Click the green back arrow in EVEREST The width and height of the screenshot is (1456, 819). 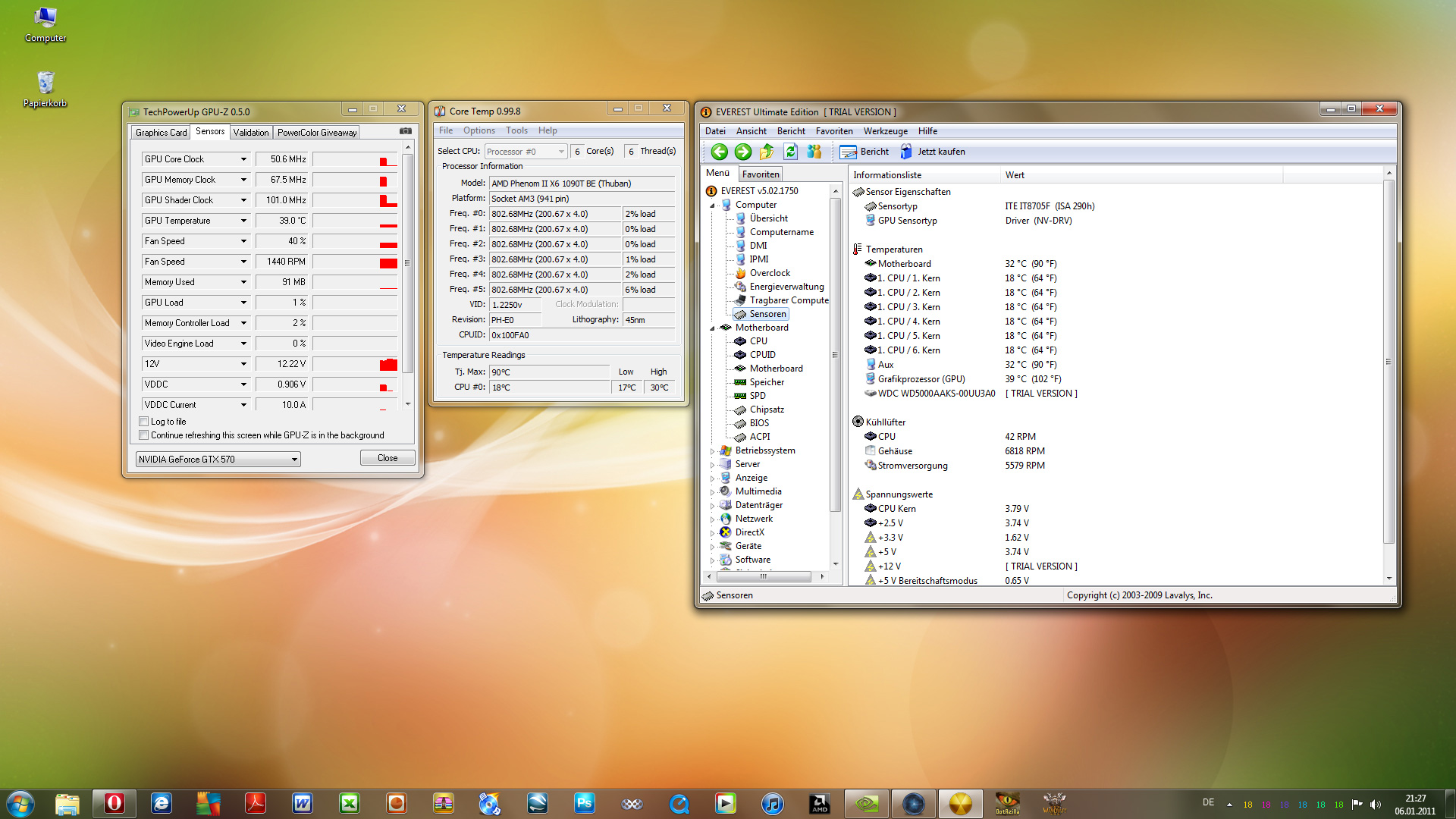[719, 152]
